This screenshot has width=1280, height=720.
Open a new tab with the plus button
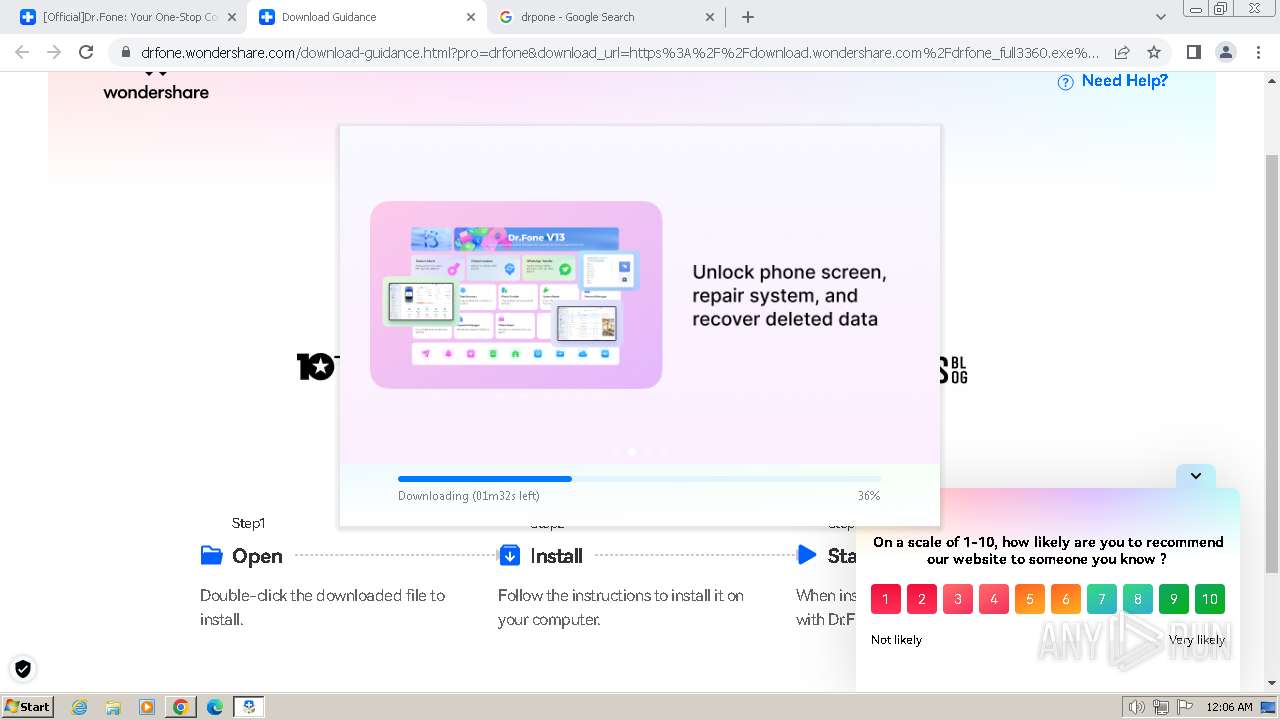(x=748, y=17)
